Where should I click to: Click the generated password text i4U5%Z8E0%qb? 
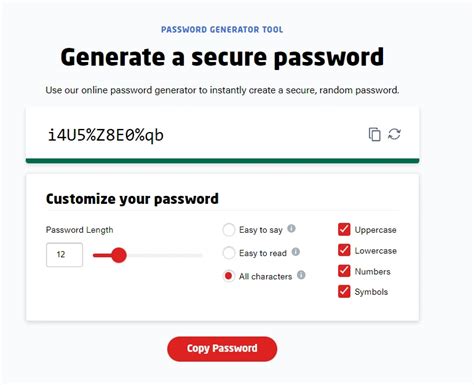click(106, 135)
